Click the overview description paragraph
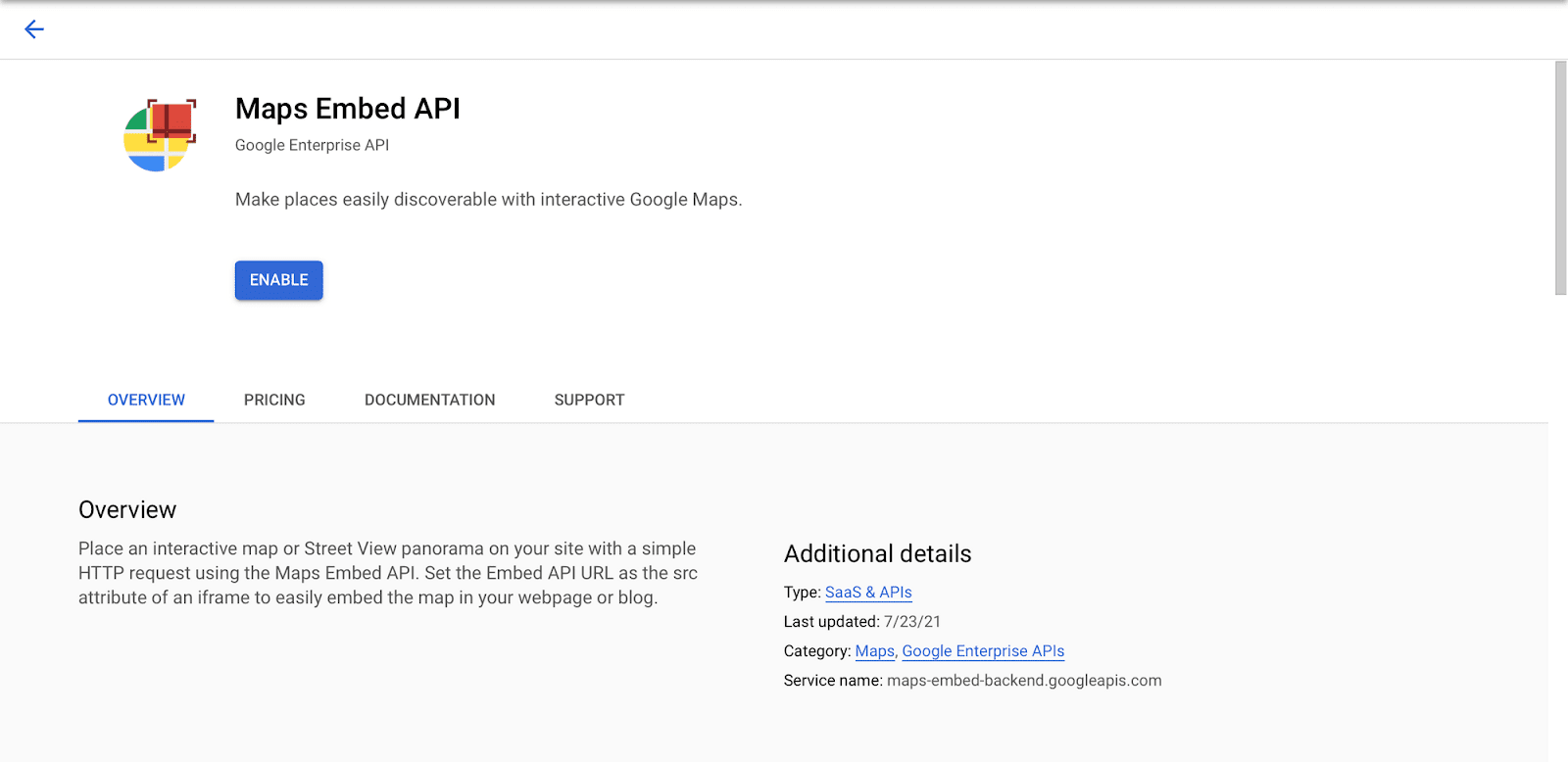Screen dimensions: 1568x762 (388, 573)
